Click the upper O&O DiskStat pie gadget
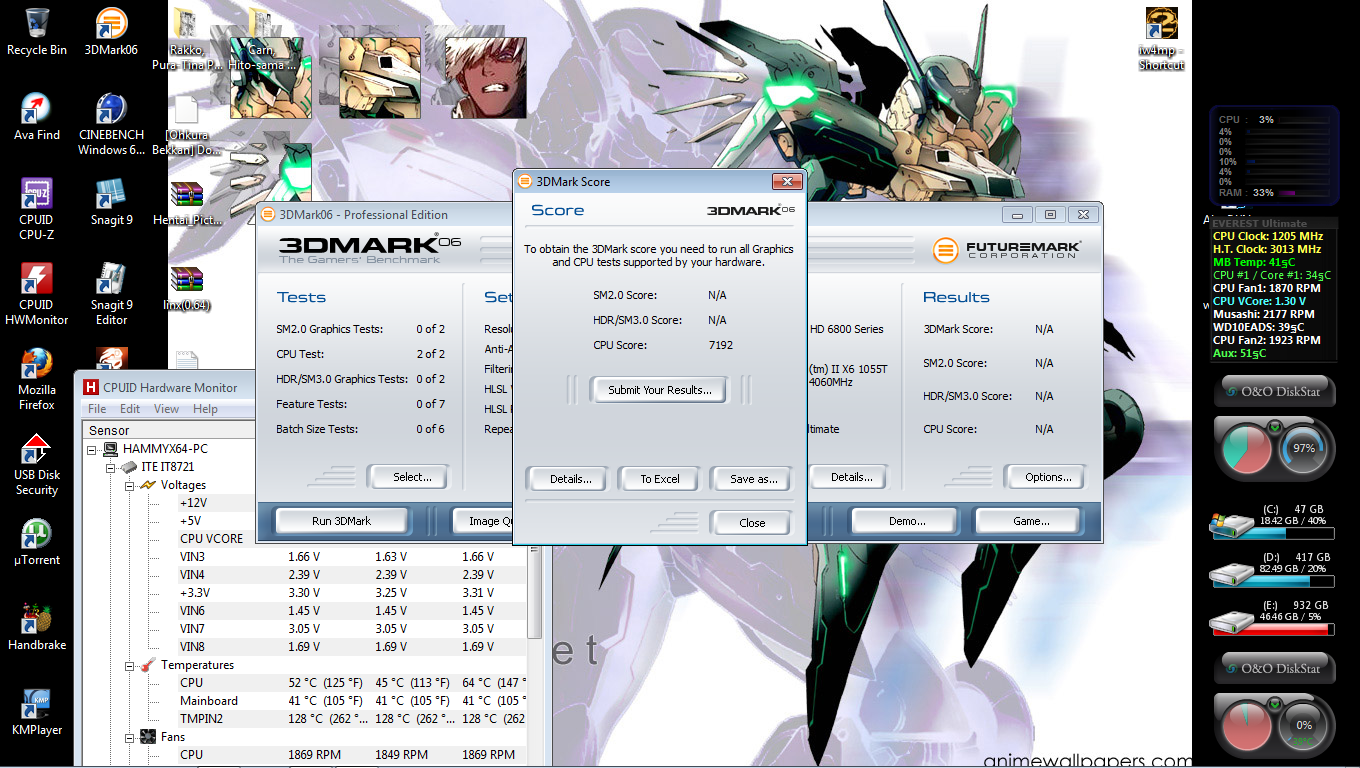The image size is (1360, 768). point(1275,450)
